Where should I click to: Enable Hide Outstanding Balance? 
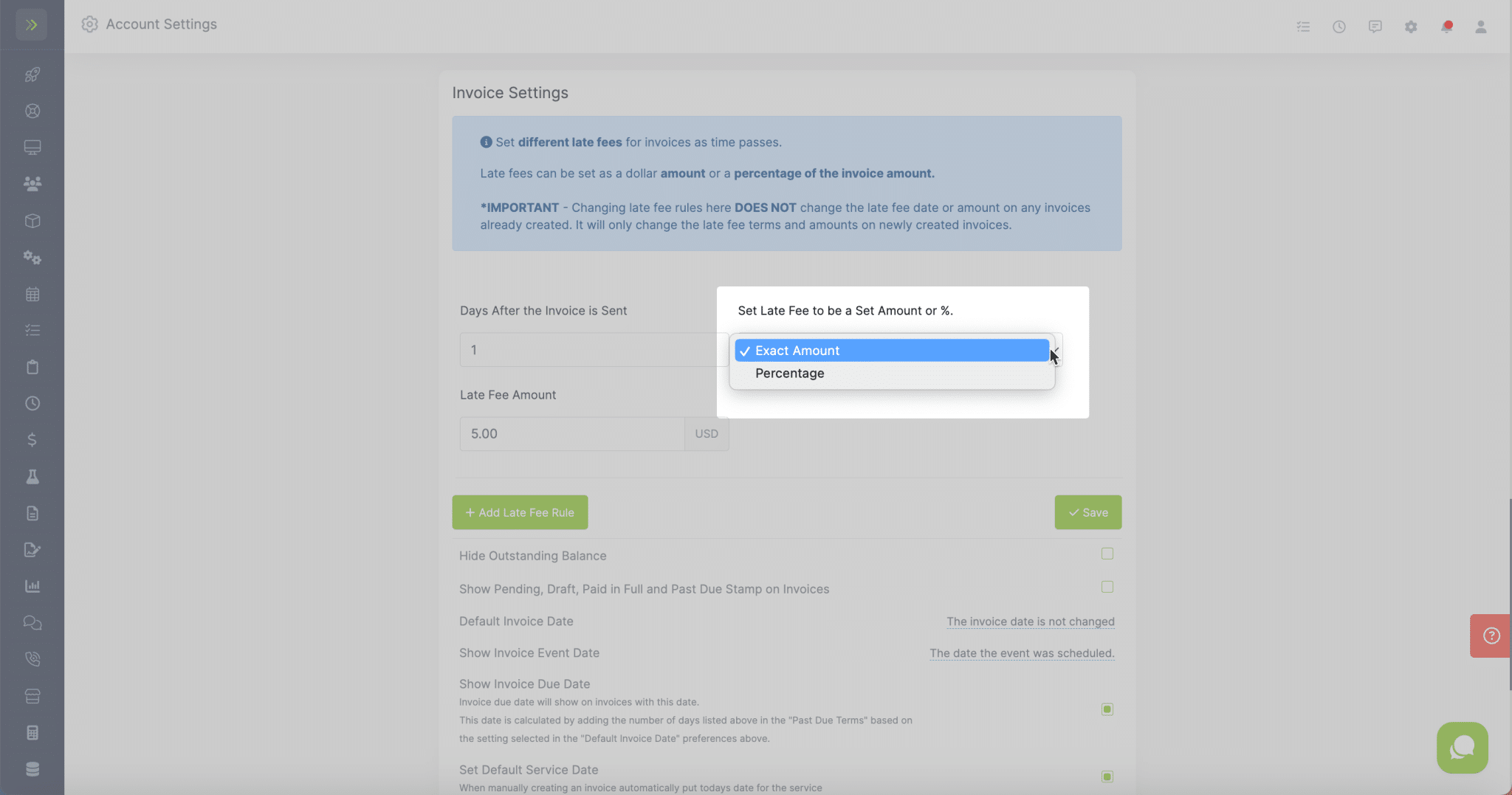coord(1106,554)
